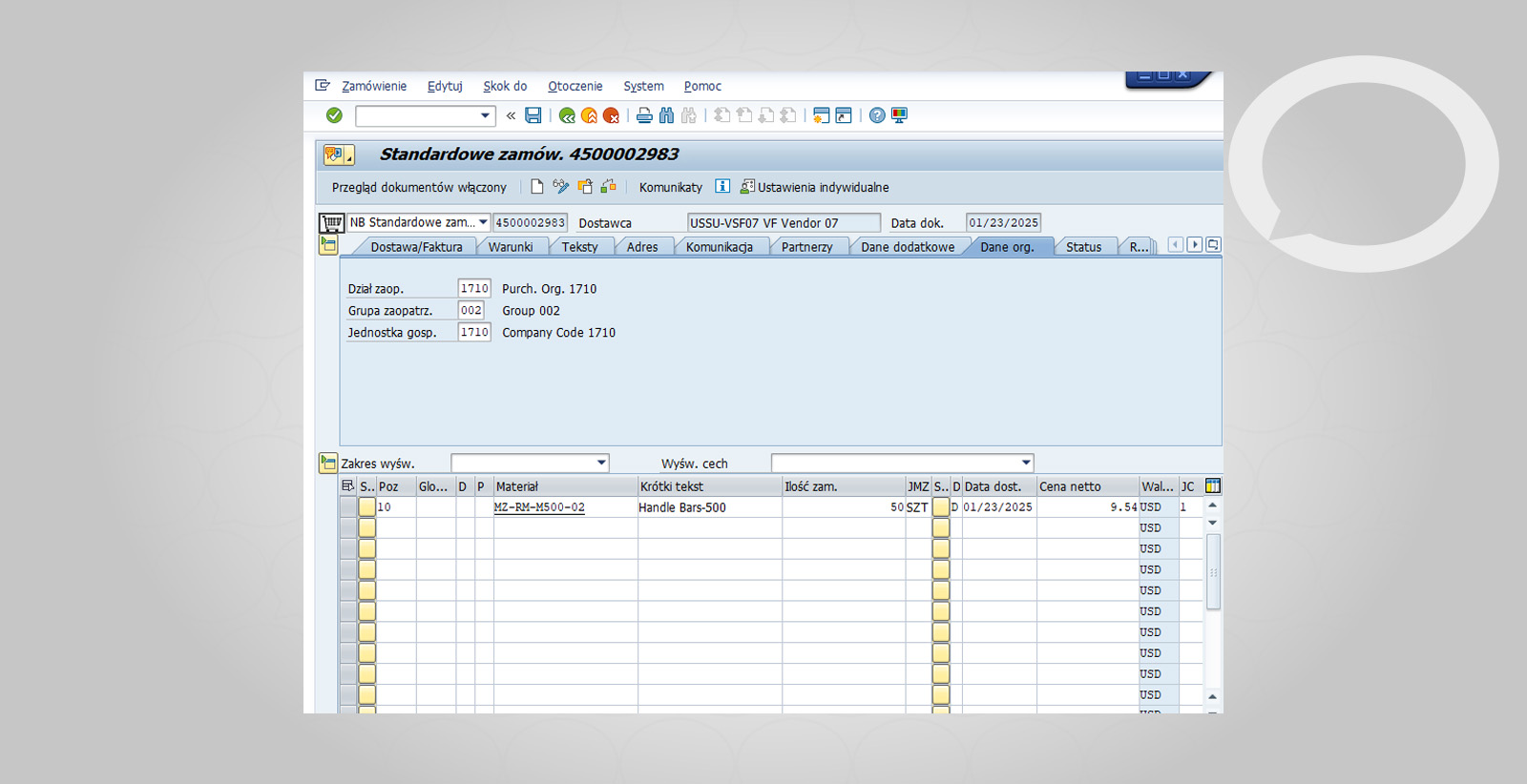Open the Skok do menu
Screen dimensions: 1527x784
click(x=505, y=86)
